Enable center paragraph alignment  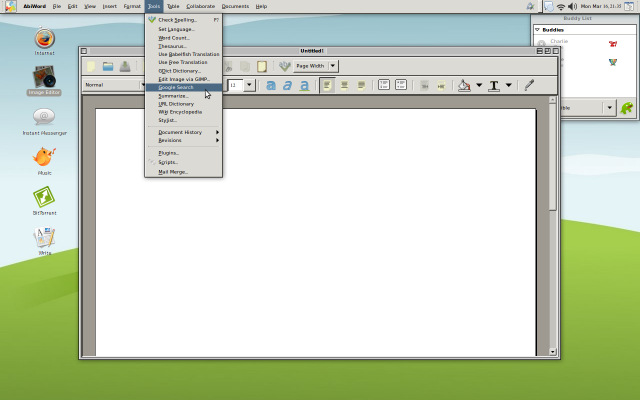(x=344, y=85)
